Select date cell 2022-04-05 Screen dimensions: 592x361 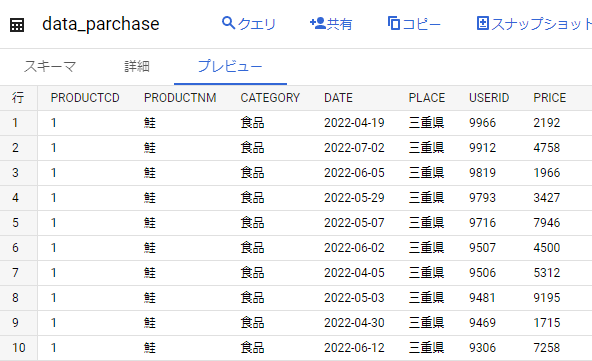coord(354,273)
